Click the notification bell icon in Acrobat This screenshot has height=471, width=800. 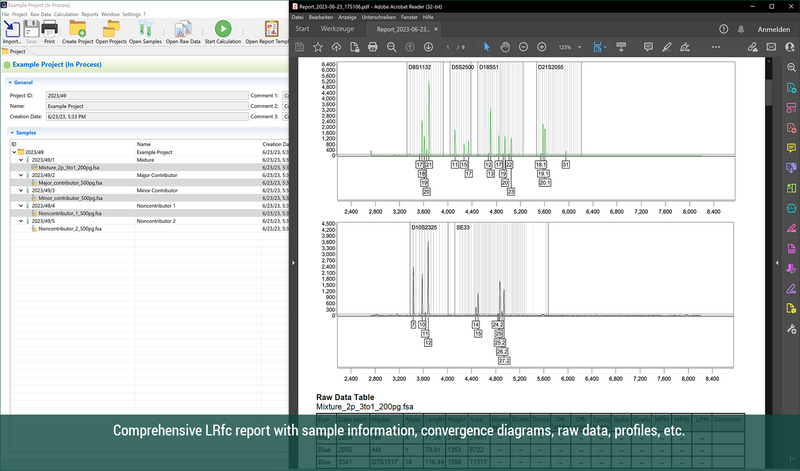click(741, 29)
